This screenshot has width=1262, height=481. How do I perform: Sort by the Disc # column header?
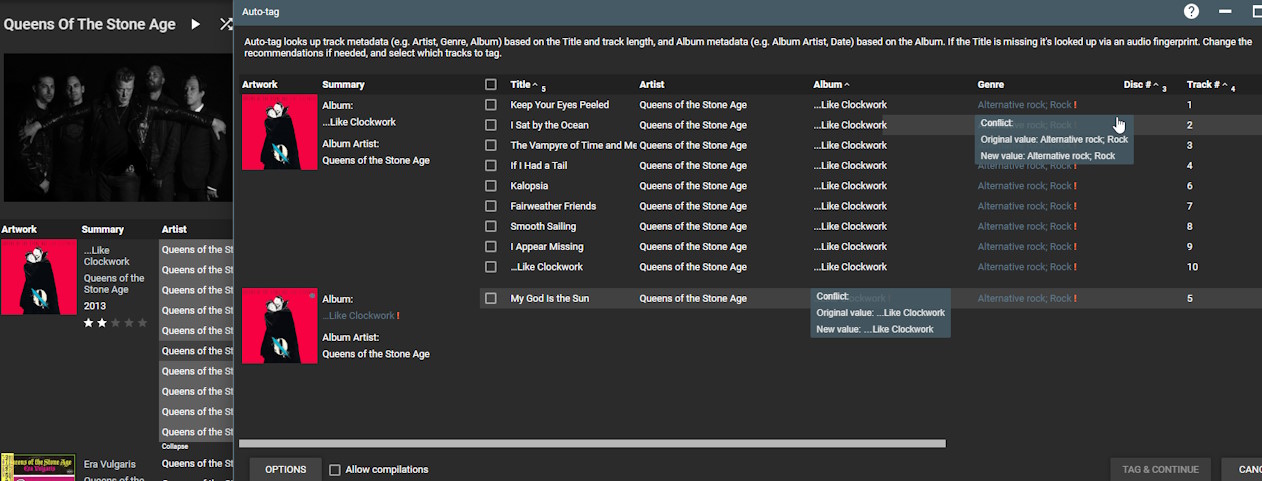[1137, 85]
